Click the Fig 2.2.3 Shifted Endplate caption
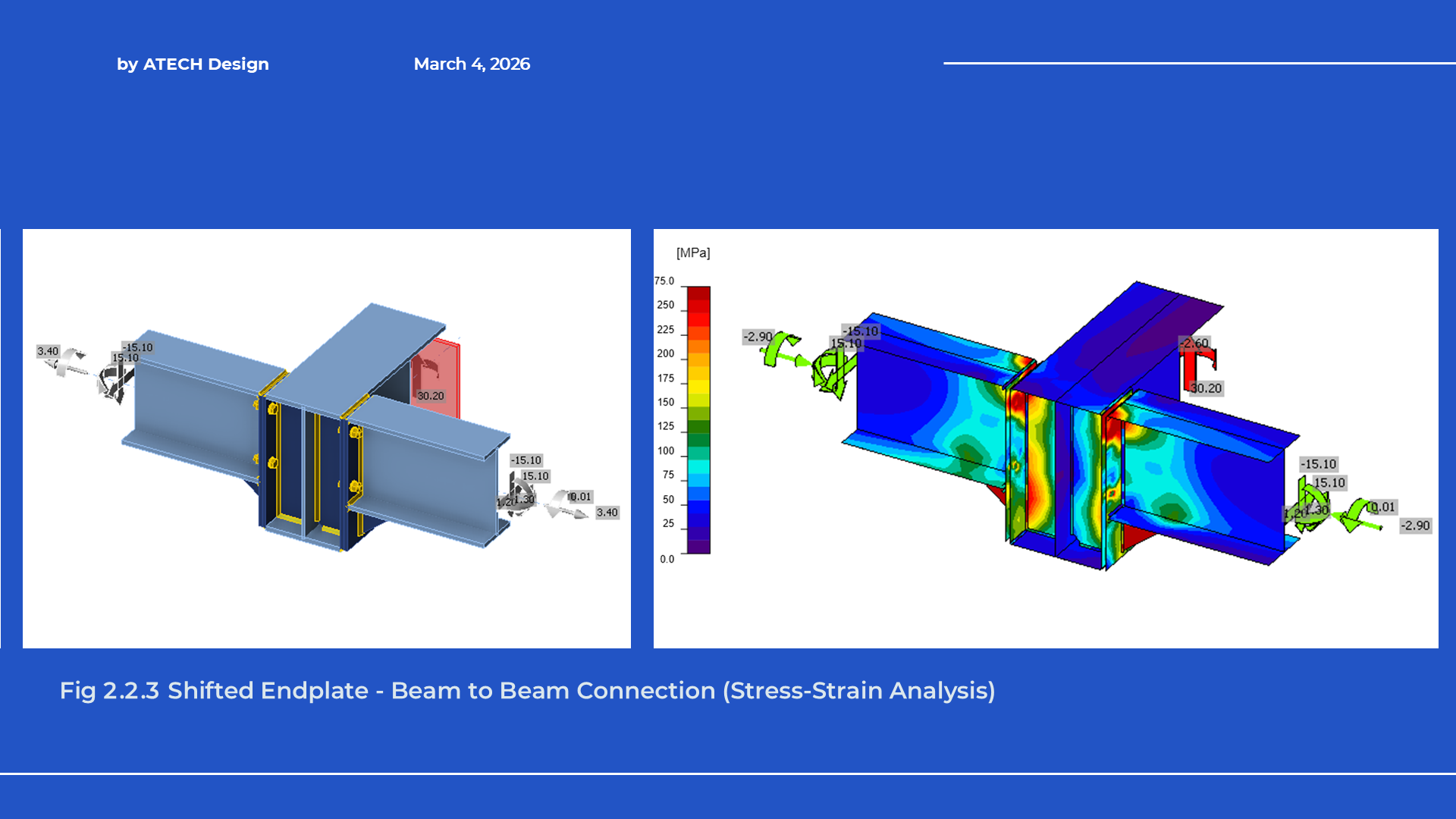The width and height of the screenshot is (1456, 819). point(527,691)
